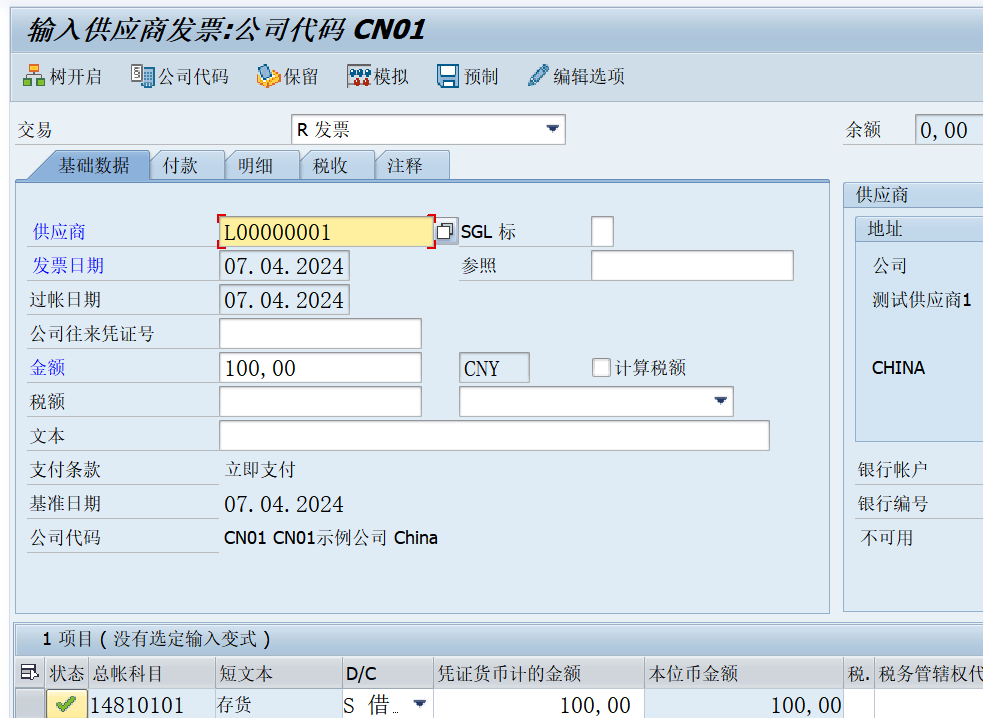Image resolution: width=983 pixels, height=718 pixels.
Task: Click the 状态 column header
Action: (x=66, y=673)
